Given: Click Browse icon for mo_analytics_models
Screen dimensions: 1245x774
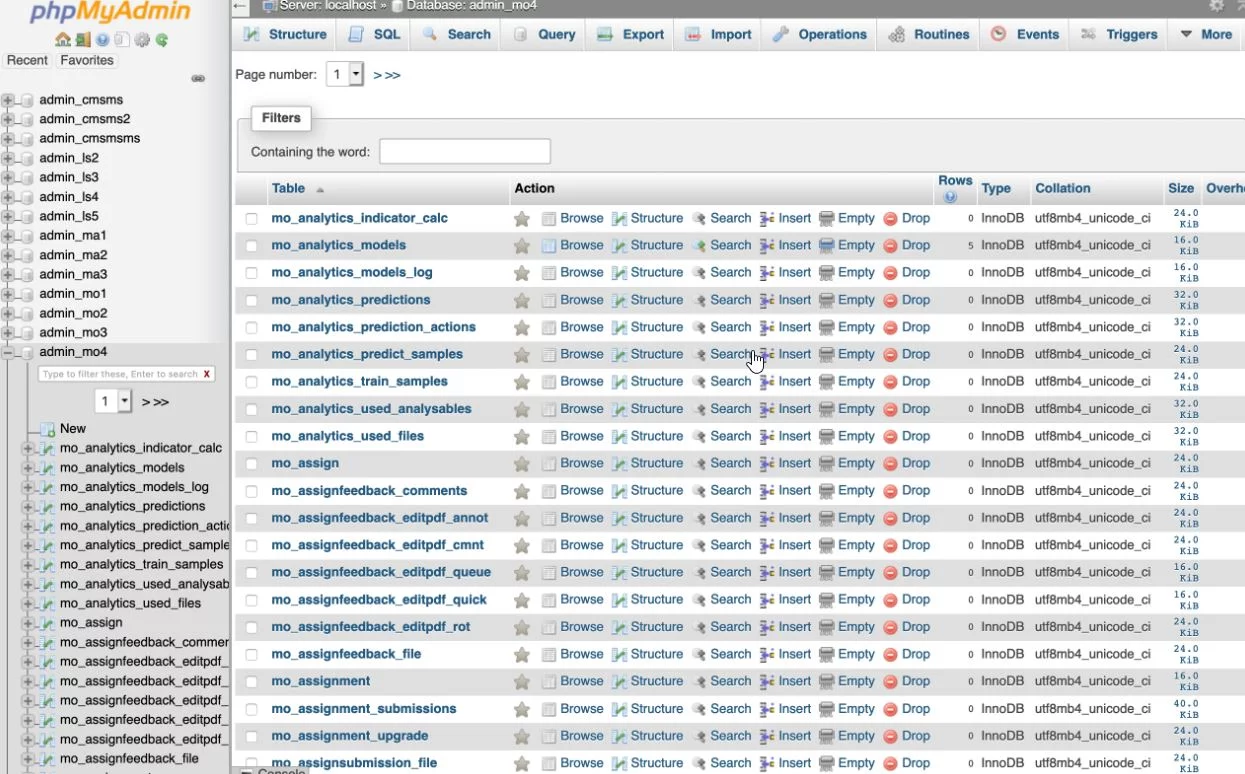Looking at the screenshot, I should pos(549,245).
